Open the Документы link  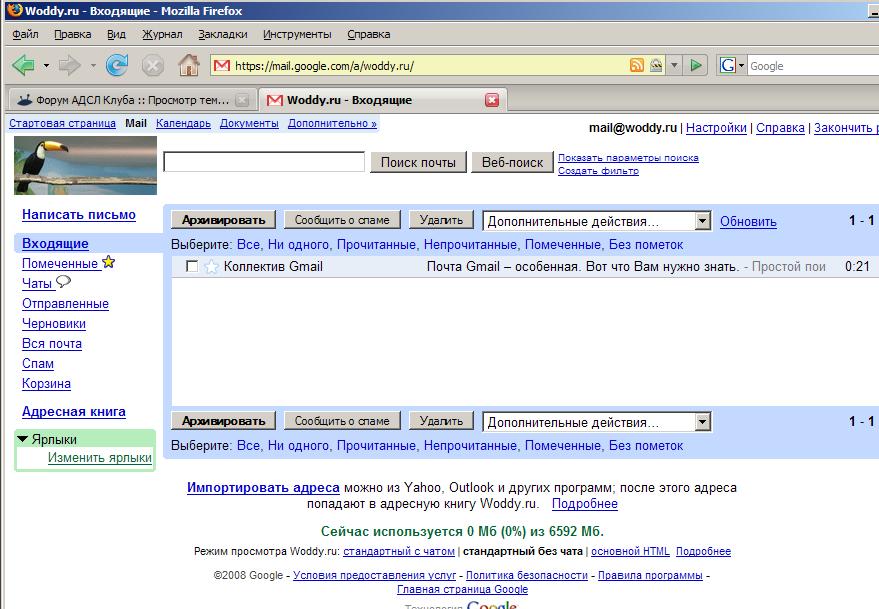(249, 123)
